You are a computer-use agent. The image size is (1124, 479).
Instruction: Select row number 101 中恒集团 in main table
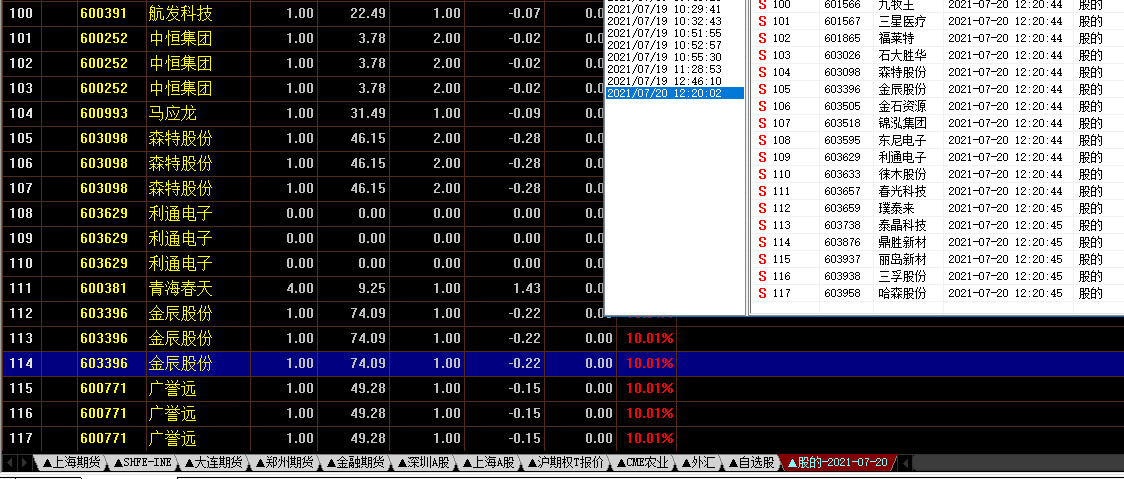(21, 38)
